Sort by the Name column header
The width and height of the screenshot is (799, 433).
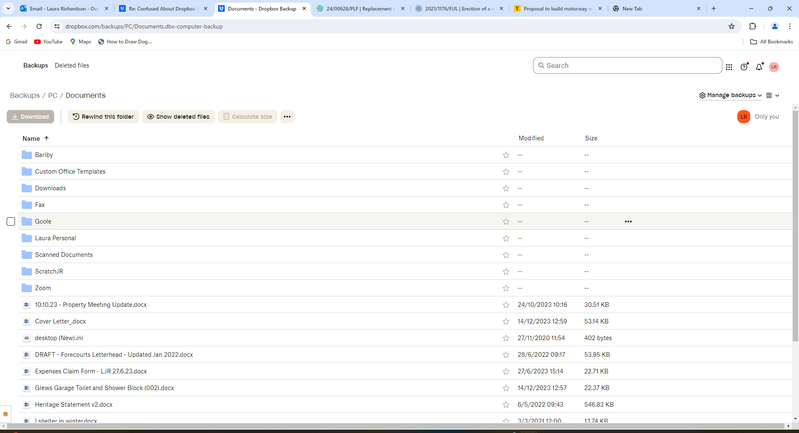[x=31, y=138]
